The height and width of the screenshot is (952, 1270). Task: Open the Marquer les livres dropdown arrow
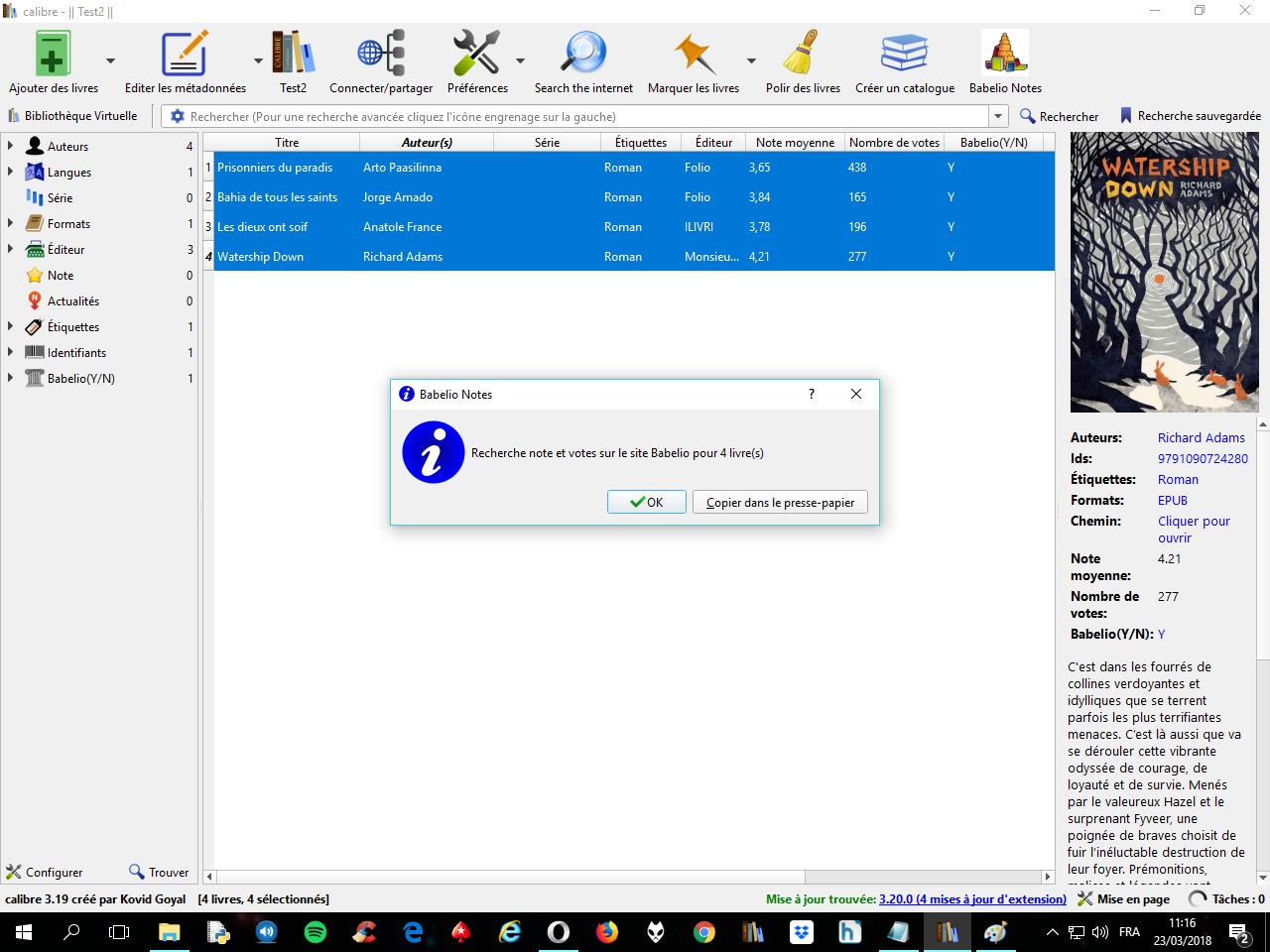tap(751, 61)
